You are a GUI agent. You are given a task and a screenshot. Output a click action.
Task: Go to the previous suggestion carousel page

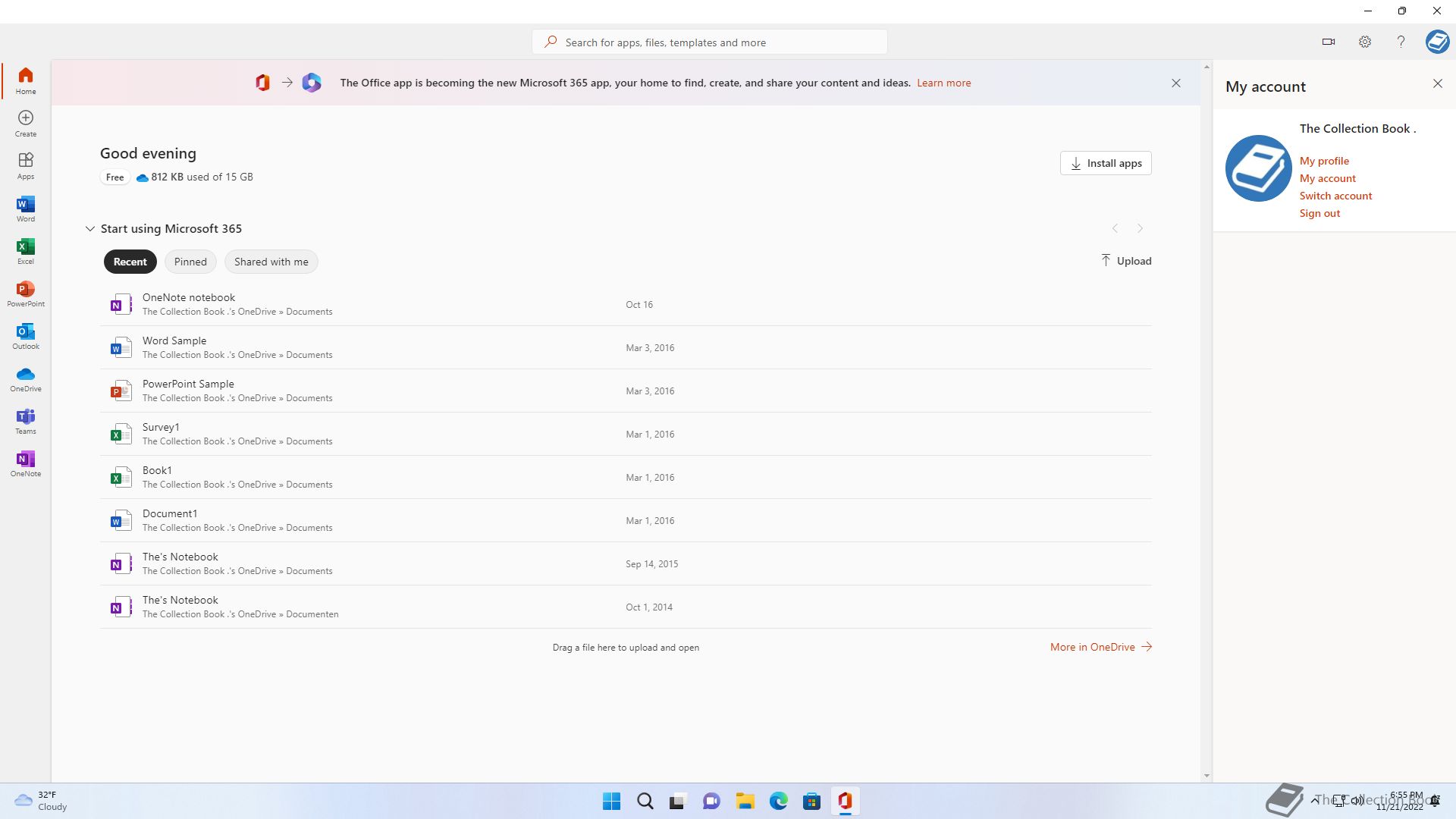click(1116, 228)
